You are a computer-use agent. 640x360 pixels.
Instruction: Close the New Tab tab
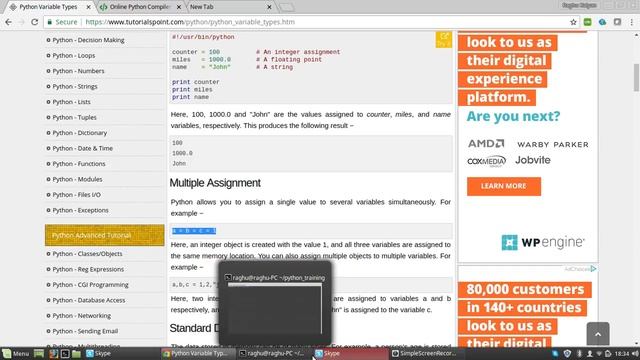pyautogui.click(x=269, y=7)
